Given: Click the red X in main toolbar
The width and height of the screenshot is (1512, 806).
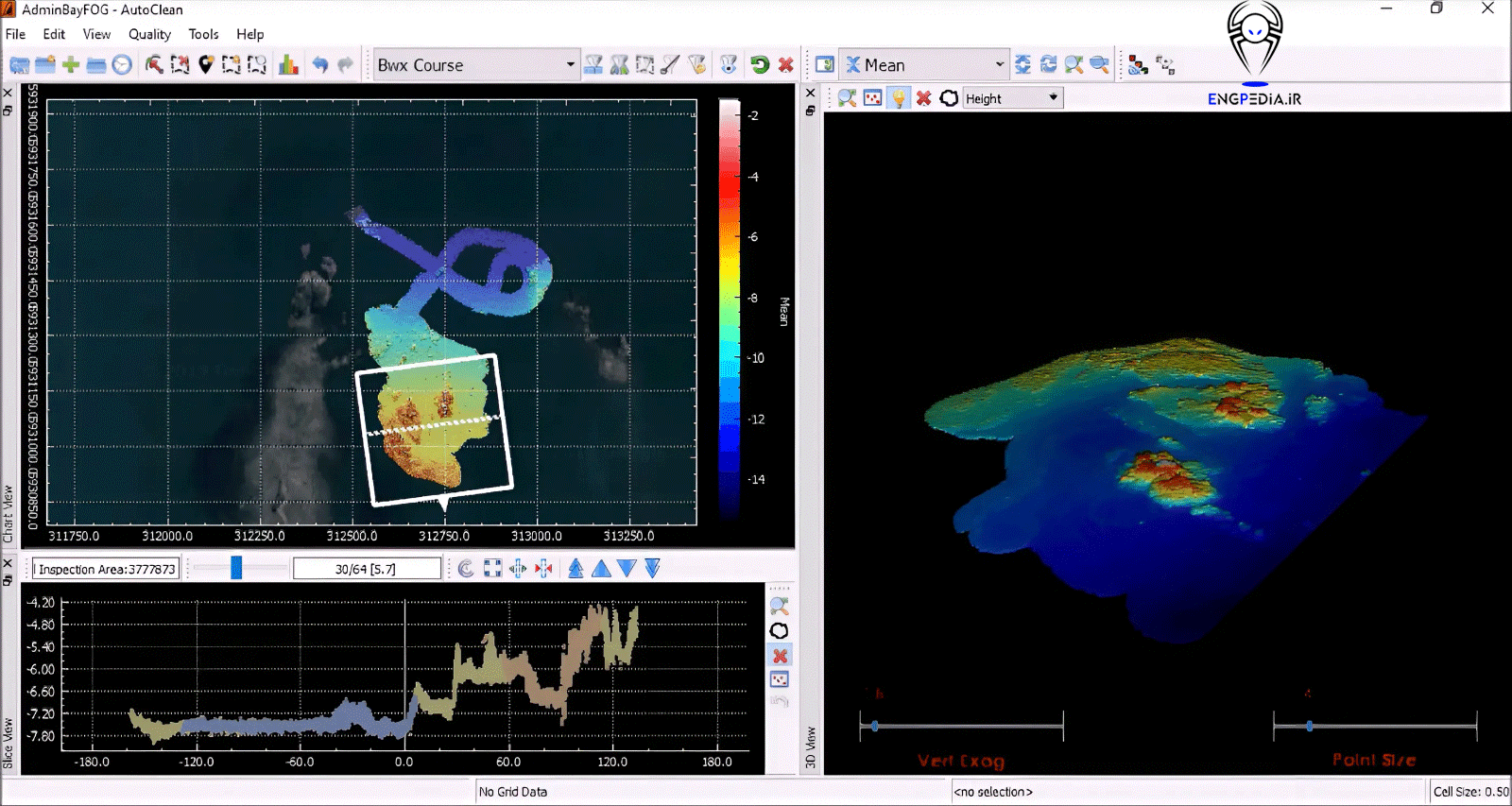Looking at the screenshot, I should [785, 65].
